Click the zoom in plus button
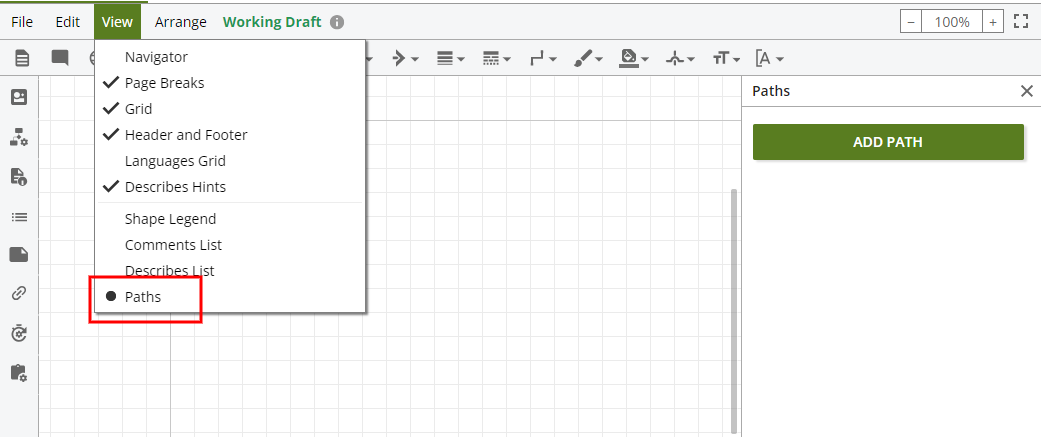Screen dimensions: 1041x437 point(992,21)
